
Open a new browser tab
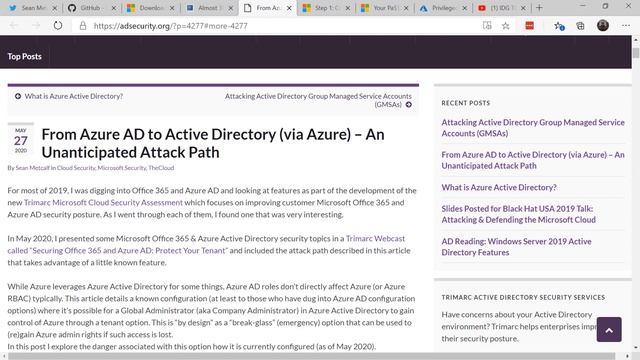[539, 8]
